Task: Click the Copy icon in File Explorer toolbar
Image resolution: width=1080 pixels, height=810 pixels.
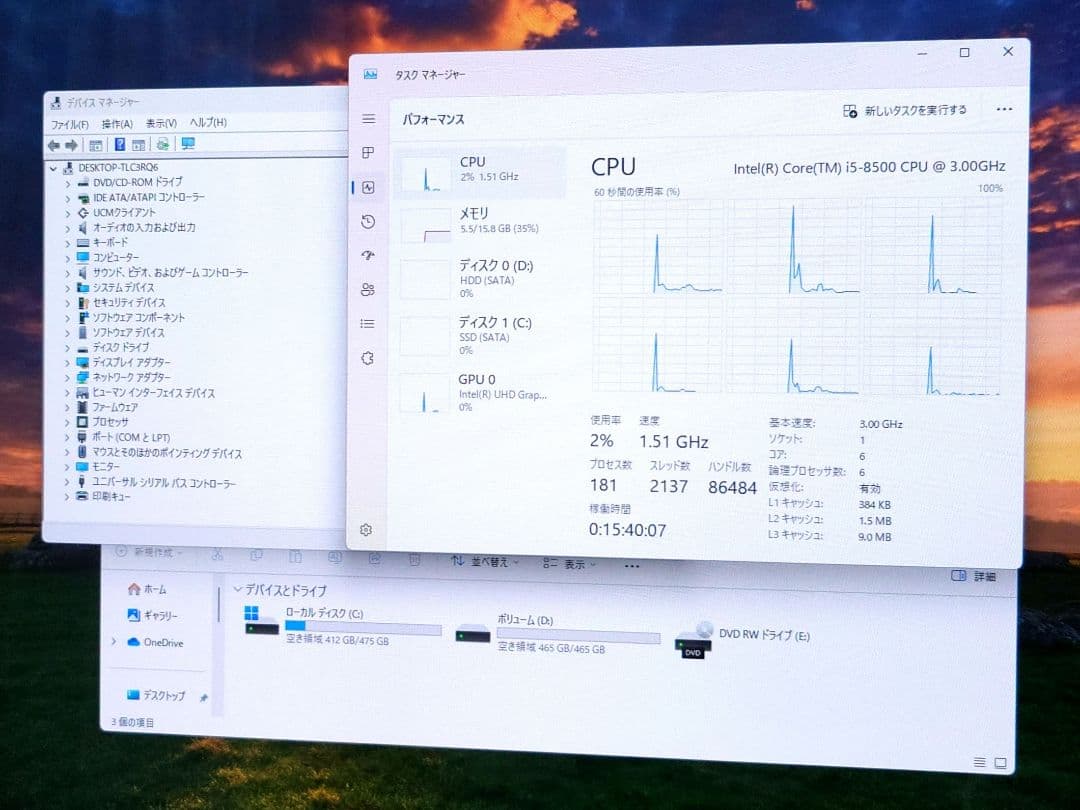Action: point(257,558)
